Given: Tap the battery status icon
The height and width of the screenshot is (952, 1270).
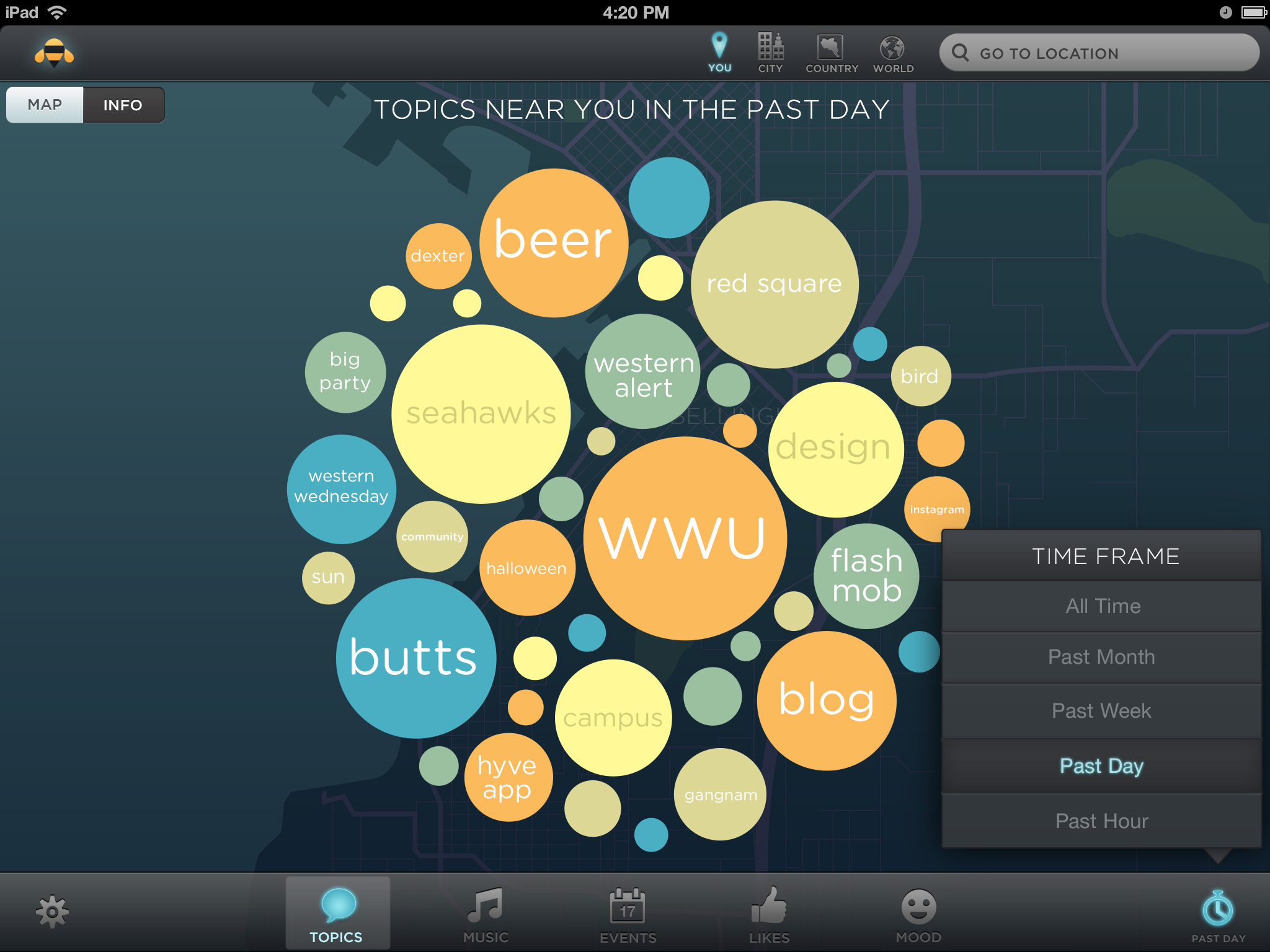Looking at the screenshot, I should coord(1253,12).
